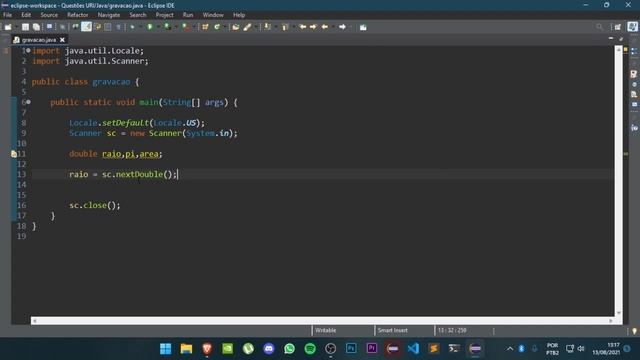640x360 pixels.
Task: Click the warning marker on line 11
Action: pos(14,154)
